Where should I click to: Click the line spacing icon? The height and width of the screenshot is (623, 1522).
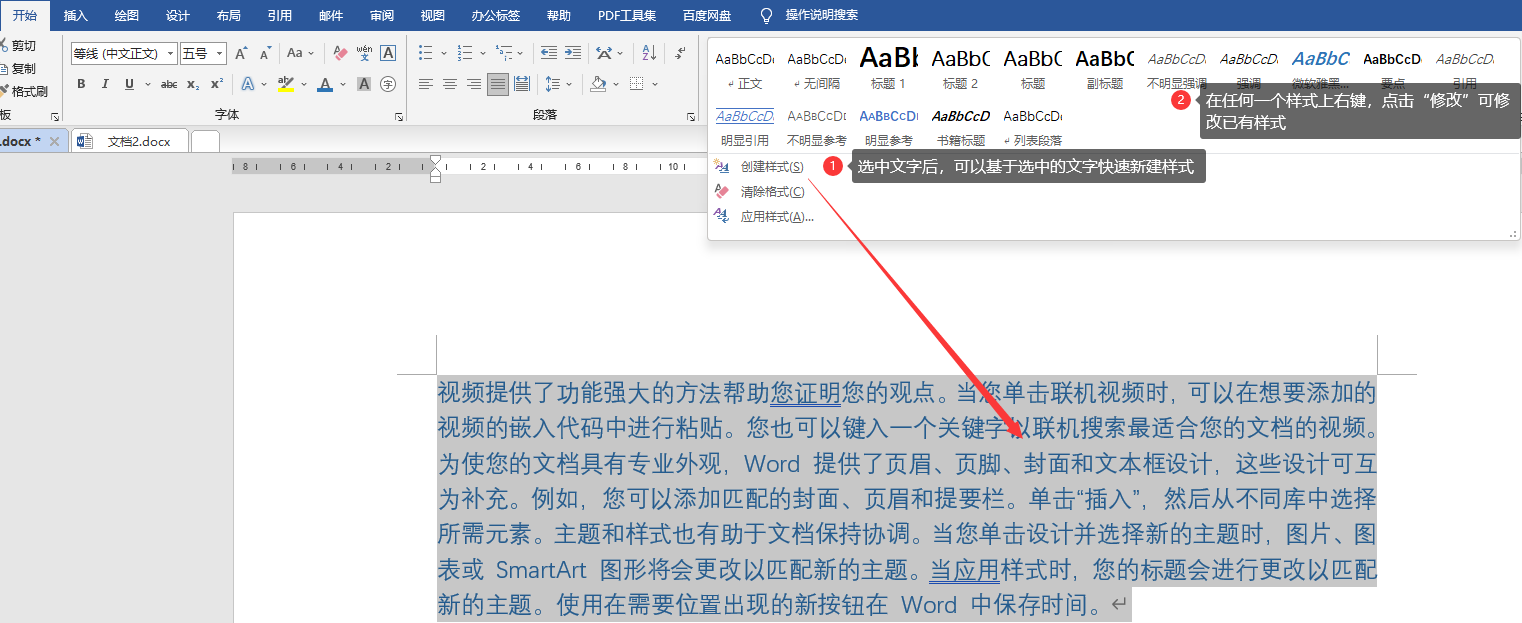553,84
